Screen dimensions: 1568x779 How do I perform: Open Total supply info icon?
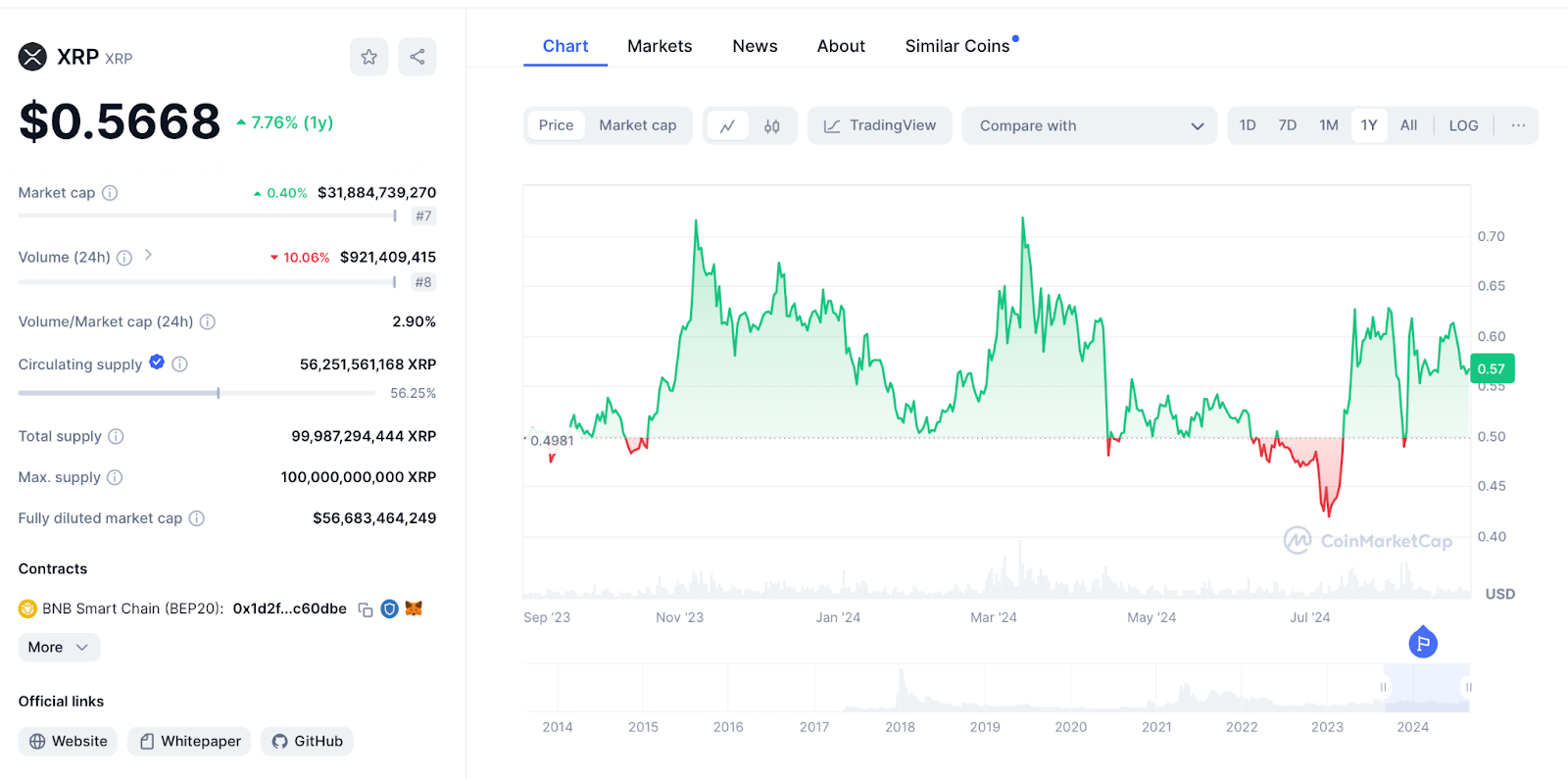[x=116, y=436]
